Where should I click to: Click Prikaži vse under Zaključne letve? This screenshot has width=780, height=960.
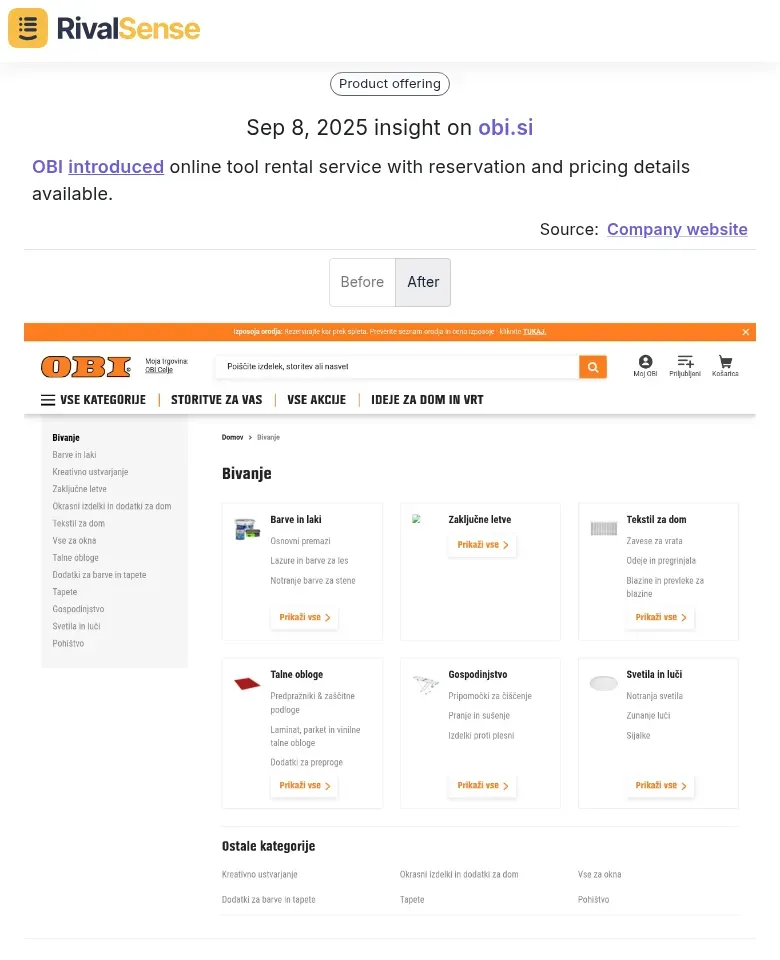[x=482, y=545]
